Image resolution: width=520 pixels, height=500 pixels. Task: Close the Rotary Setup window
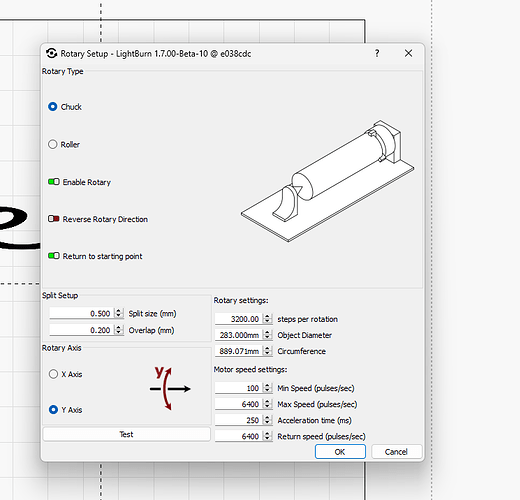(x=408, y=53)
